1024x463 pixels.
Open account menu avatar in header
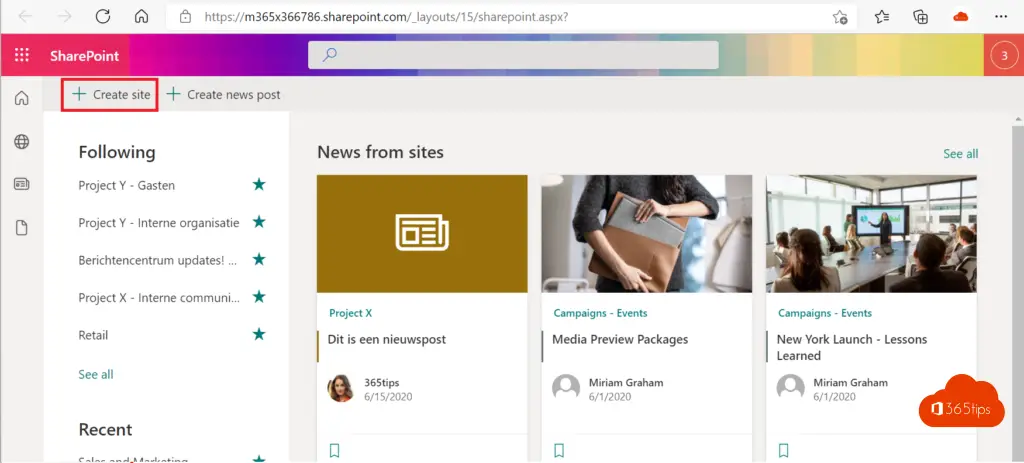[1004, 55]
